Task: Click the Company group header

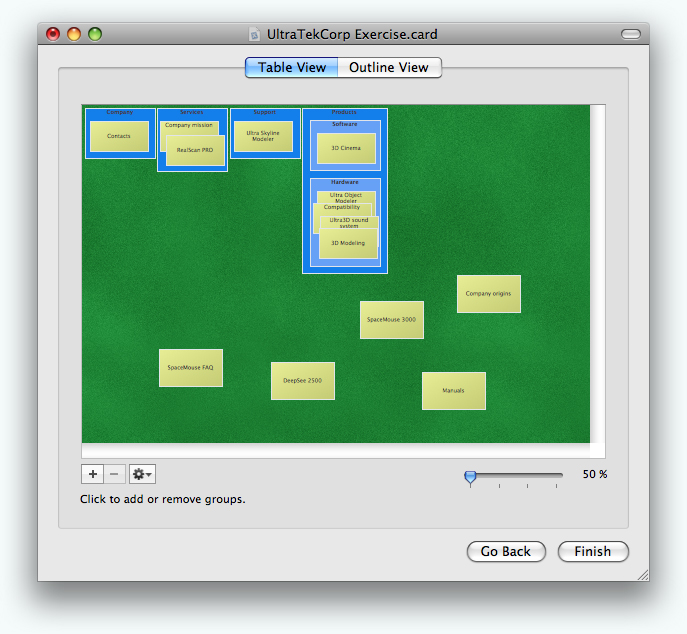Action: (120, 112)
